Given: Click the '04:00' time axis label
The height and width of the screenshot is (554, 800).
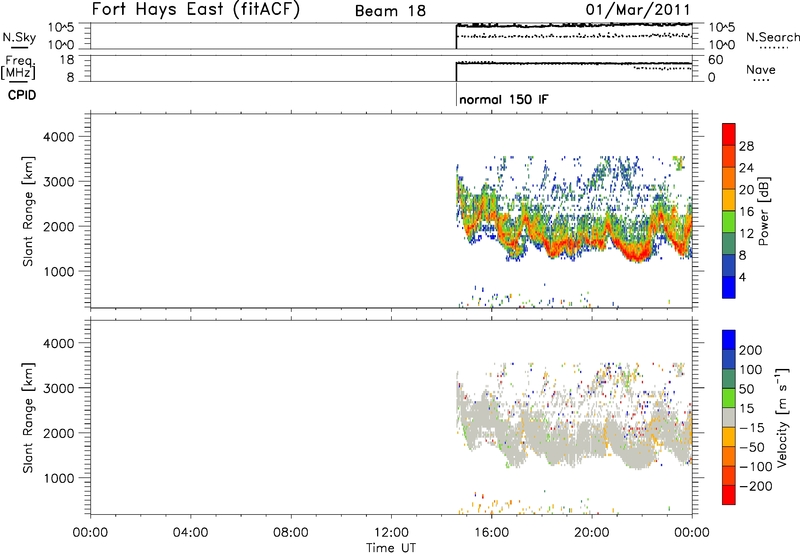Looking at the screenshot, I should [x=191, y=533].
